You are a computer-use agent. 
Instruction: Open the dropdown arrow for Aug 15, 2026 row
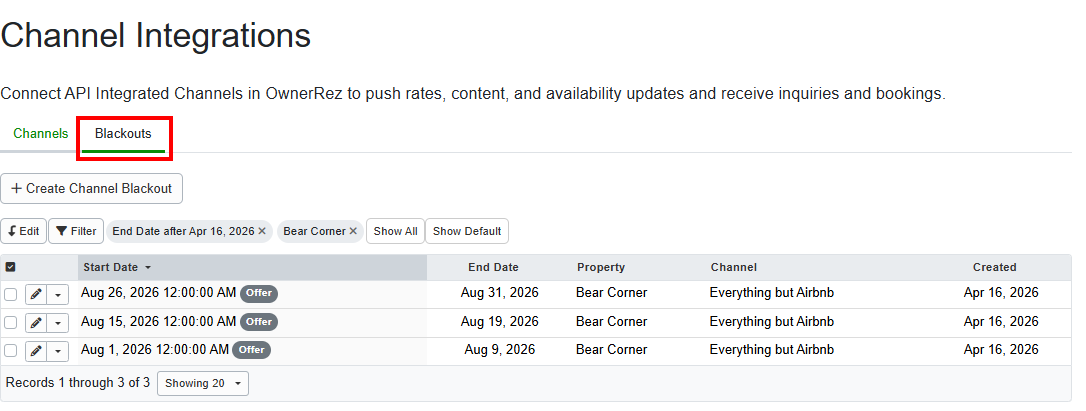[x=57, y=323]
